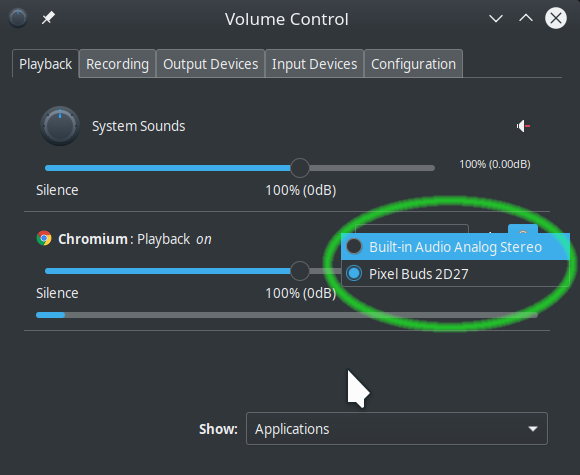Select Pixel Buds 2D27 output
The image size is (580, 475).
pyautogui.click(x=455, y=274)
